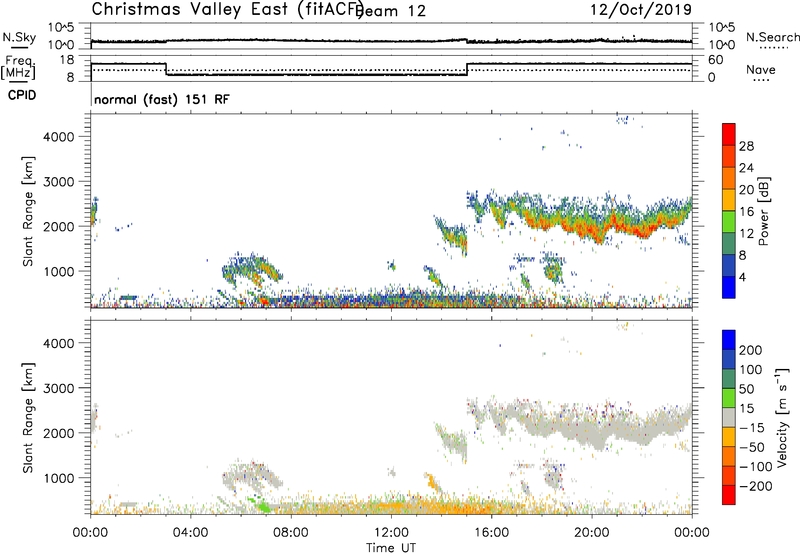Click the "-100" label on velocity colorbar
Screen dimensions: 800x554
pyautogui.click(x=755, y=467)
